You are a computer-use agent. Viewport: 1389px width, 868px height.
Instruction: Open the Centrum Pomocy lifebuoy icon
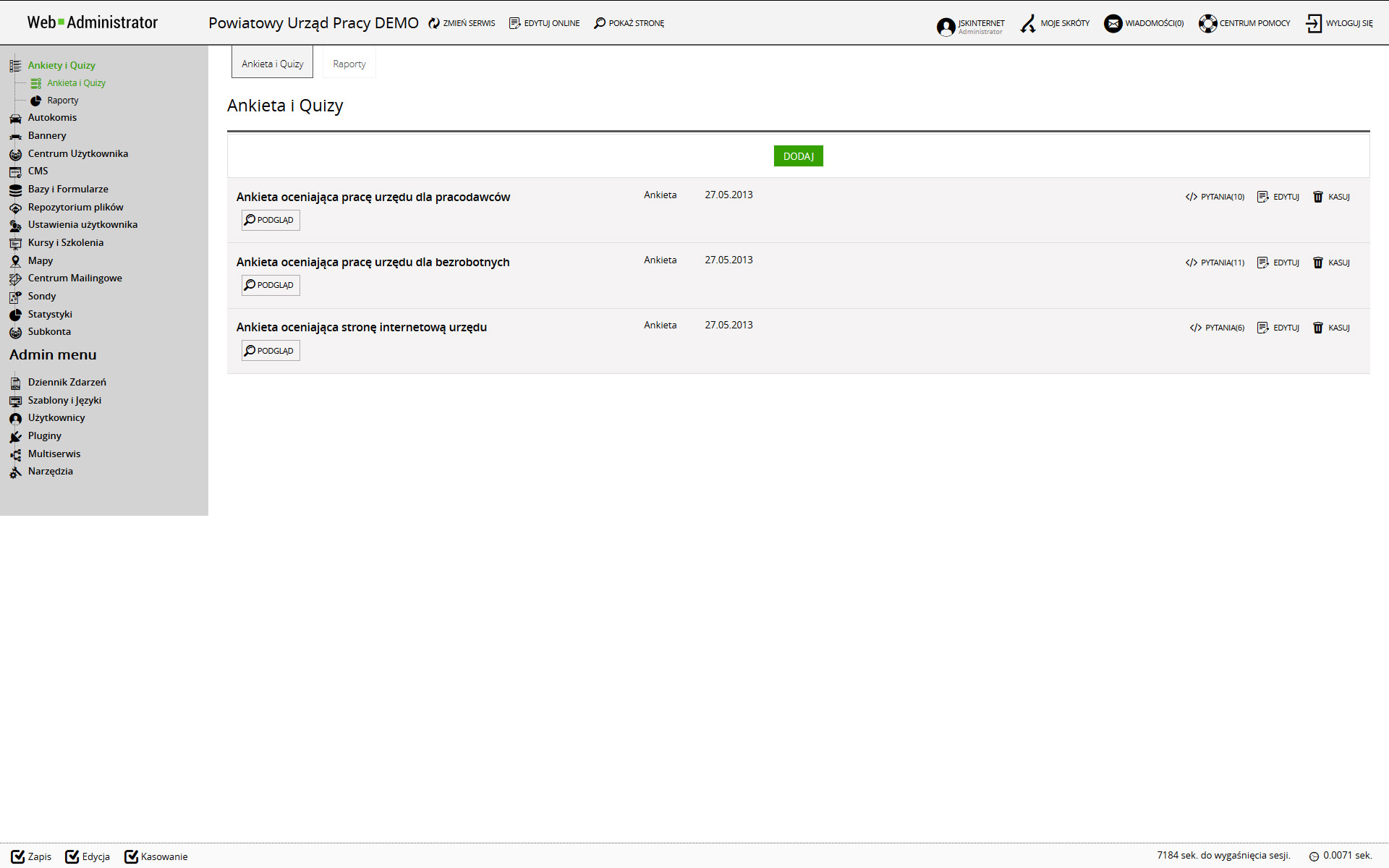tap(1207, 24)
